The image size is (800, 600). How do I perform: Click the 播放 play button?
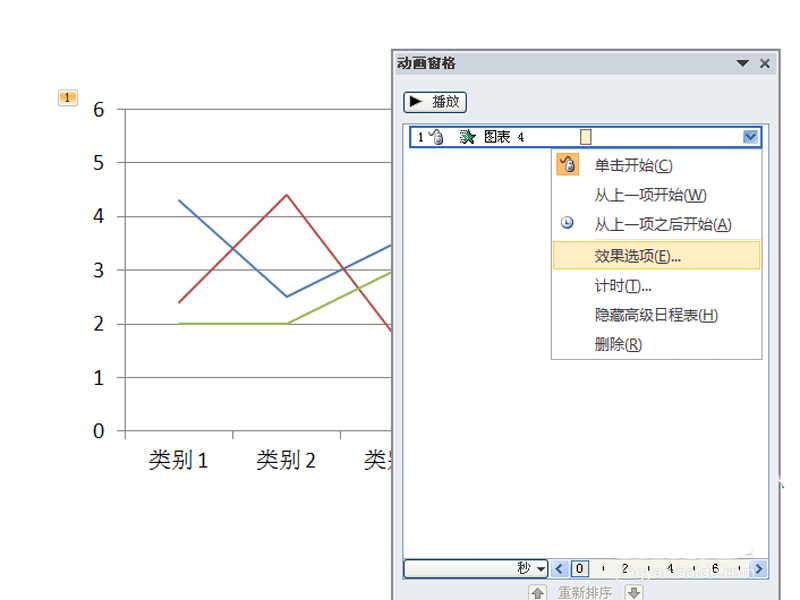tap(435, 102)
